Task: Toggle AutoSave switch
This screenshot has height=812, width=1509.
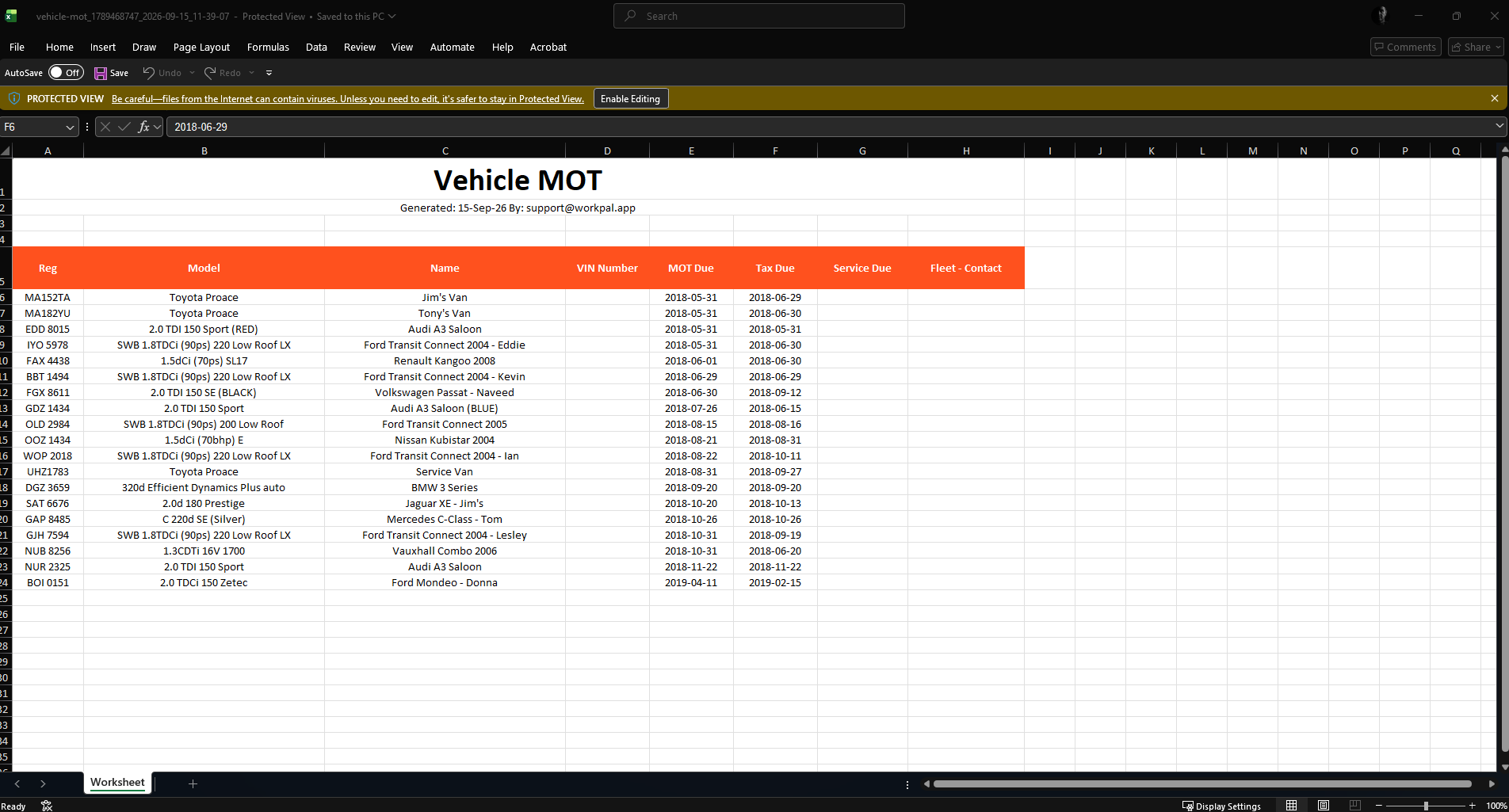Action: click(x=66, y=73)
